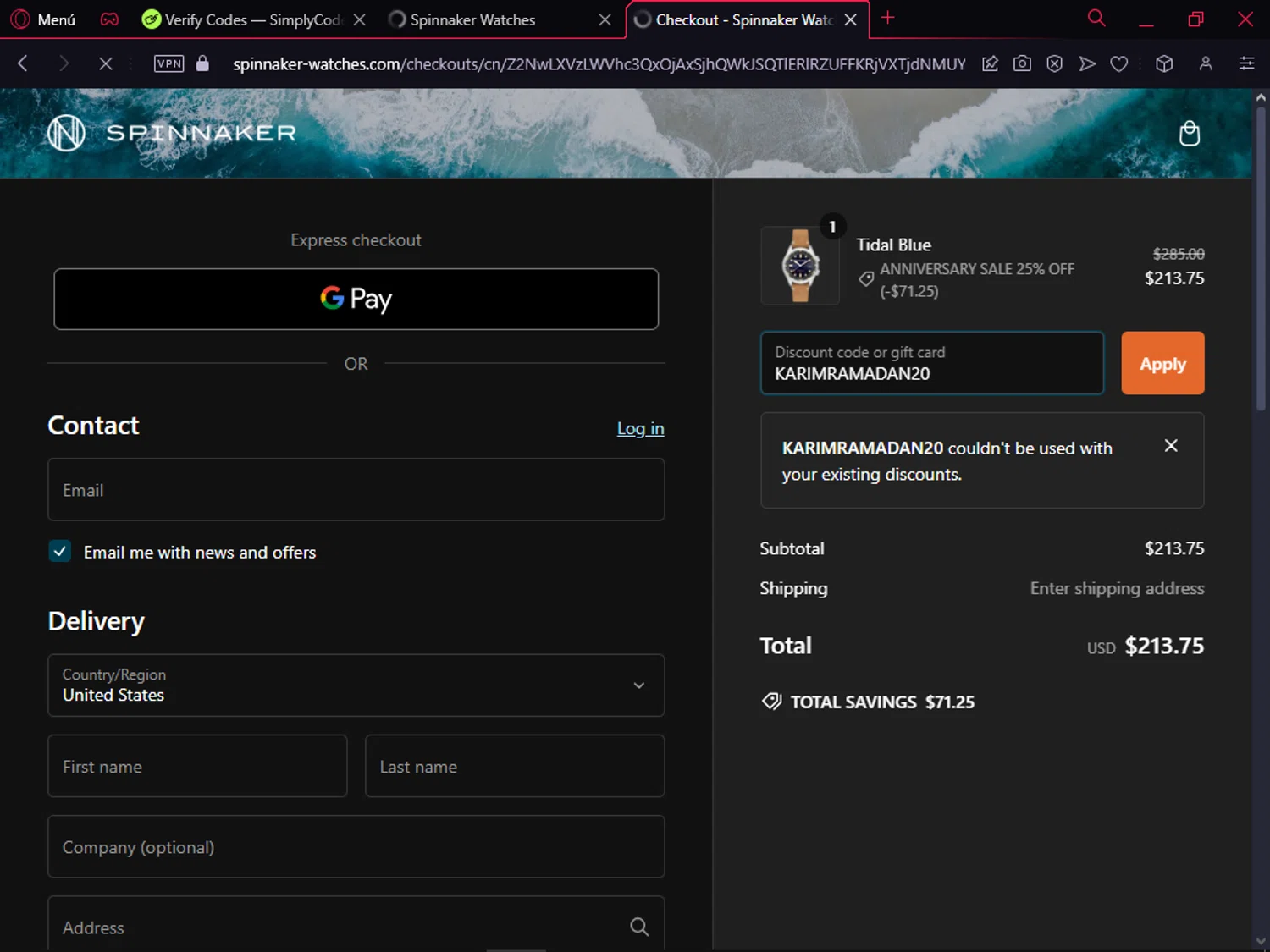Go back to previous page

23,63
